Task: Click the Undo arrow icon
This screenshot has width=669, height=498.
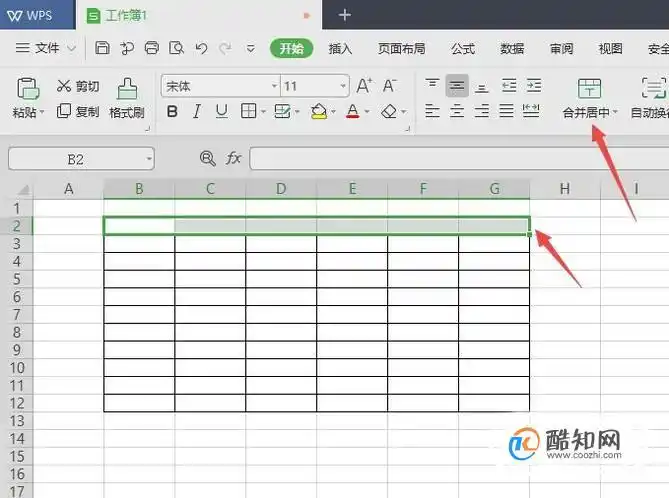Action: [x=201, y=48]
